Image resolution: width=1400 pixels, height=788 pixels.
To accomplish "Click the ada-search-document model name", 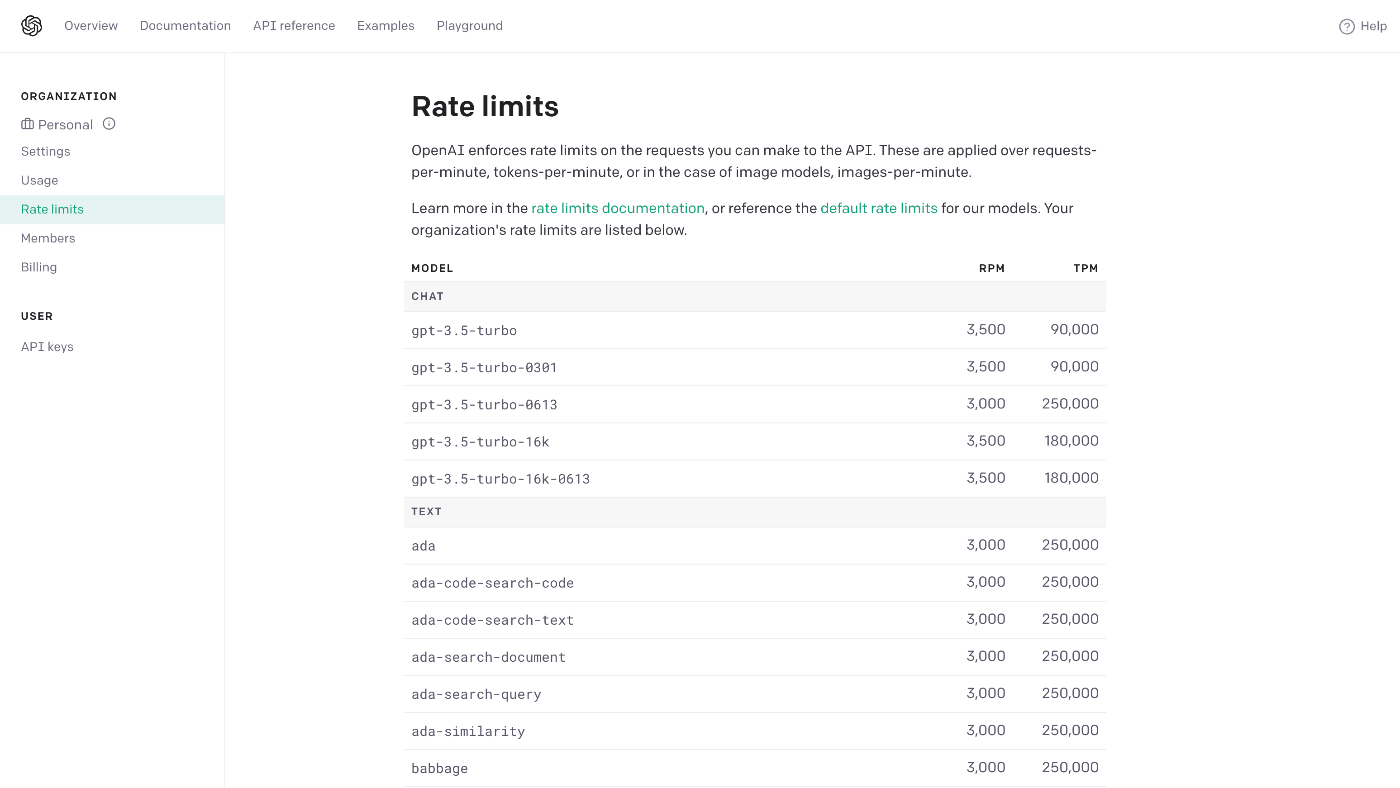I will tap(489, 657).
